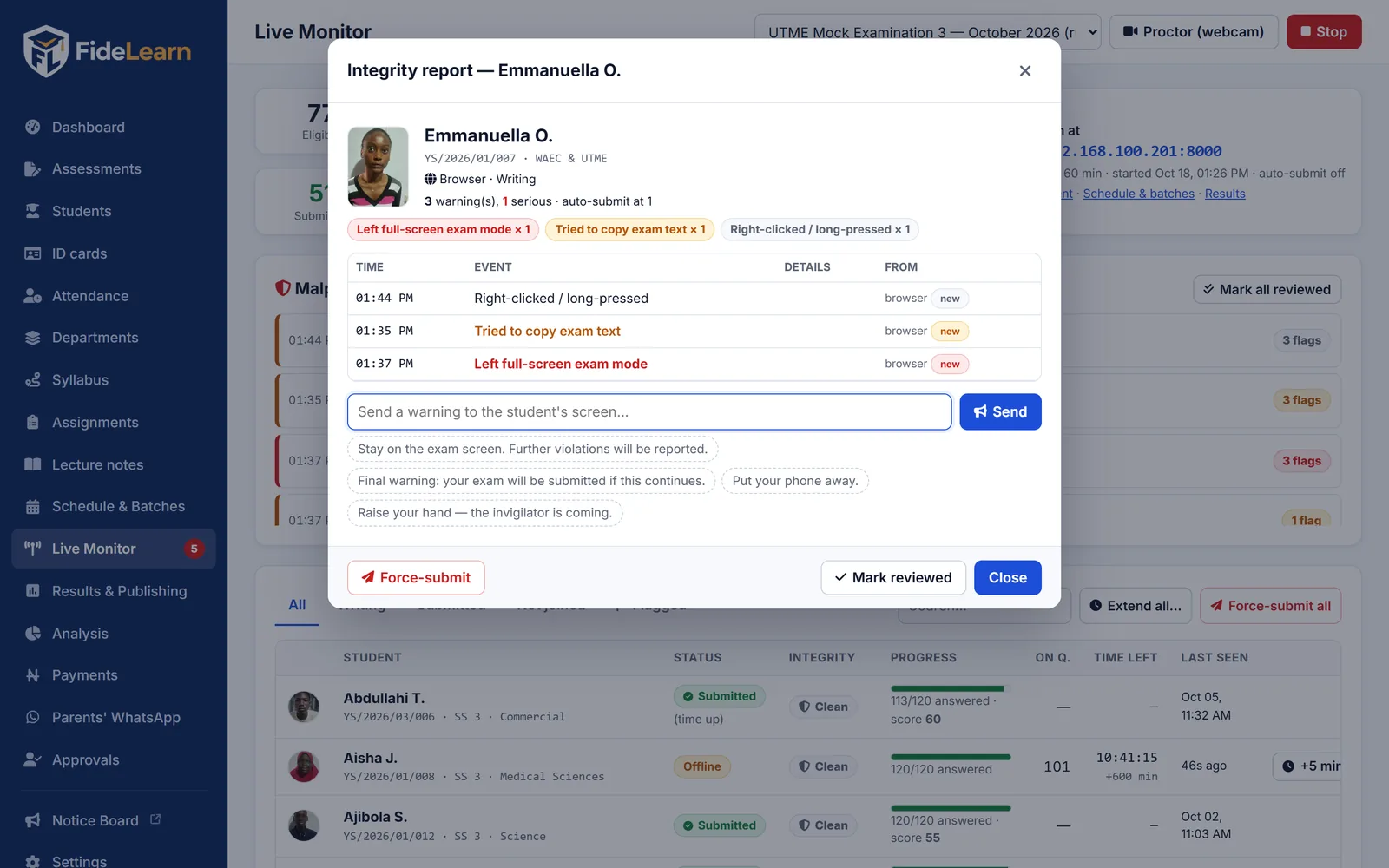Open Results & Publishing sidebar icon
Image resolution: width=1389 pixels, height=868 pixels.
click(x=33, y=591)
